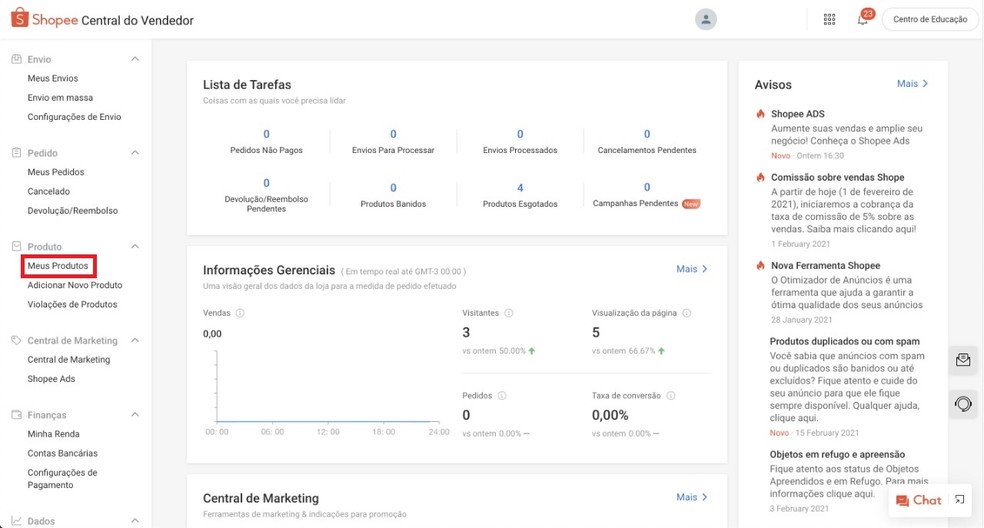Collapse the Produto menu section
The width and height of the screenshot is (984, 528).
[135, 246]
